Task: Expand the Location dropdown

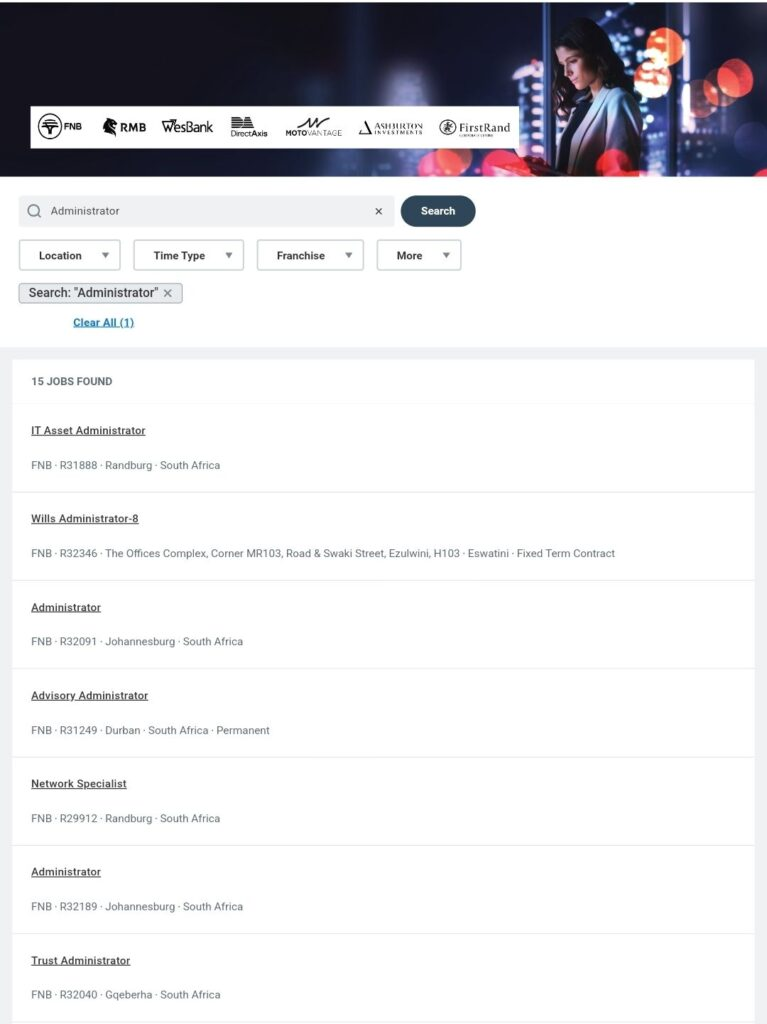Action: coord(70,255)
